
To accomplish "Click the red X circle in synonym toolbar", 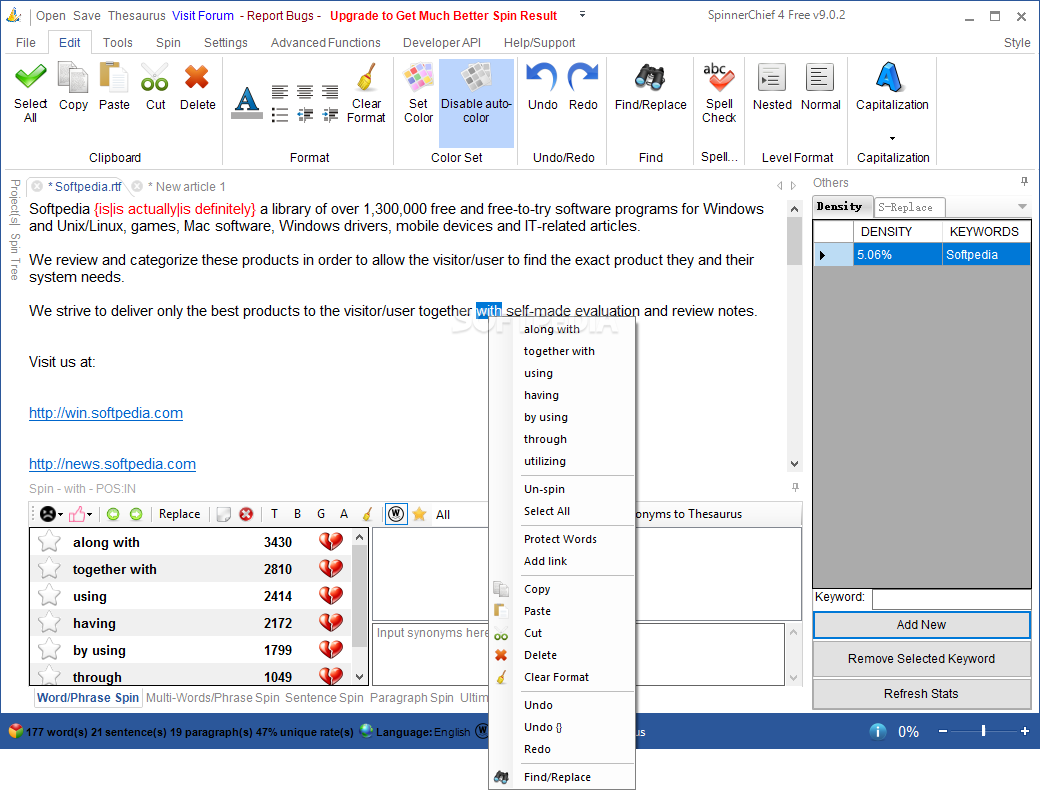I will click(x=246, y=514).
